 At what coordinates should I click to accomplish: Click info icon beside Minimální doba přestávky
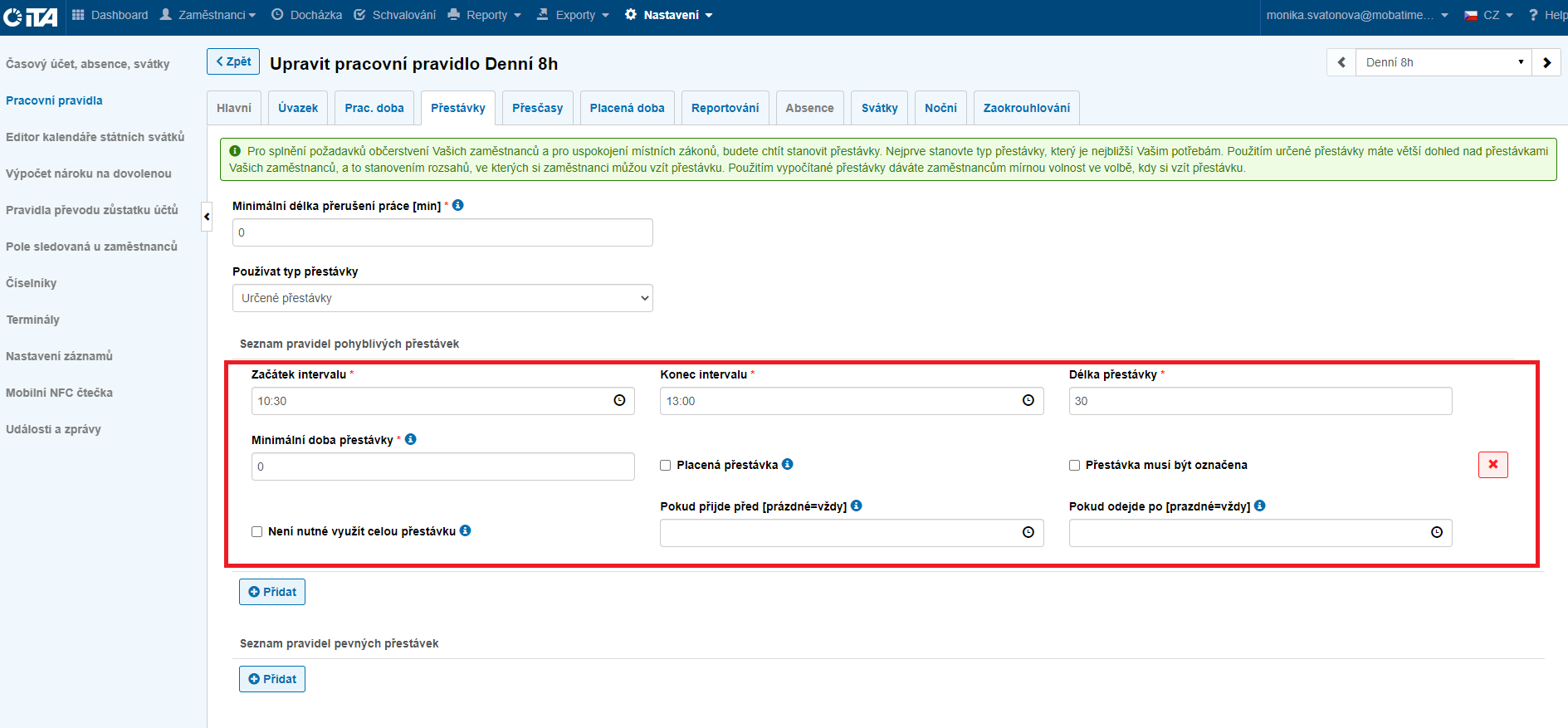[411, 440]
